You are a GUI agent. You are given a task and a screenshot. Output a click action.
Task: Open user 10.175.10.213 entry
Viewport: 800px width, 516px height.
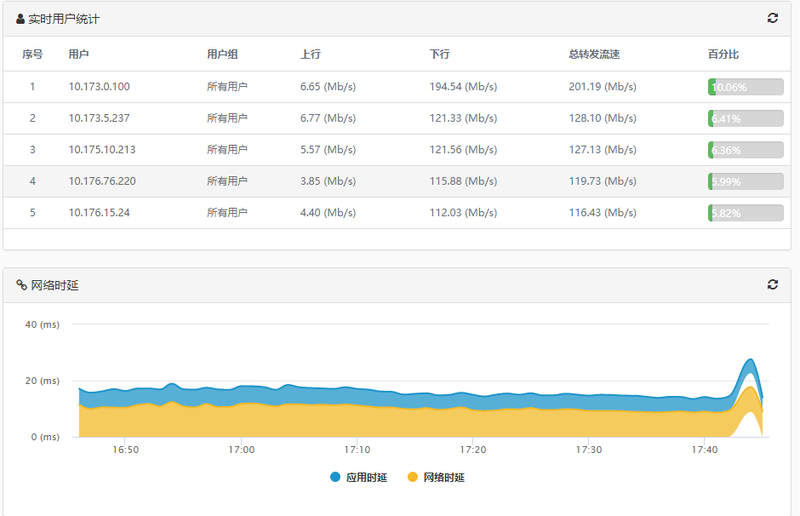coord(102,150)
